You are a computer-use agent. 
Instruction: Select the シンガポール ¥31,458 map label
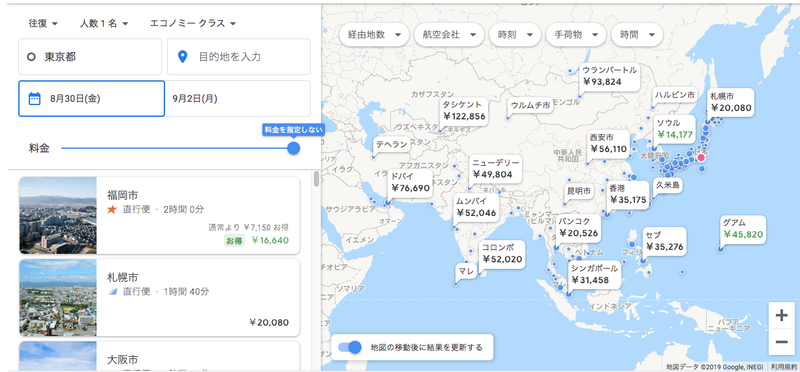(x=594, y=274)
